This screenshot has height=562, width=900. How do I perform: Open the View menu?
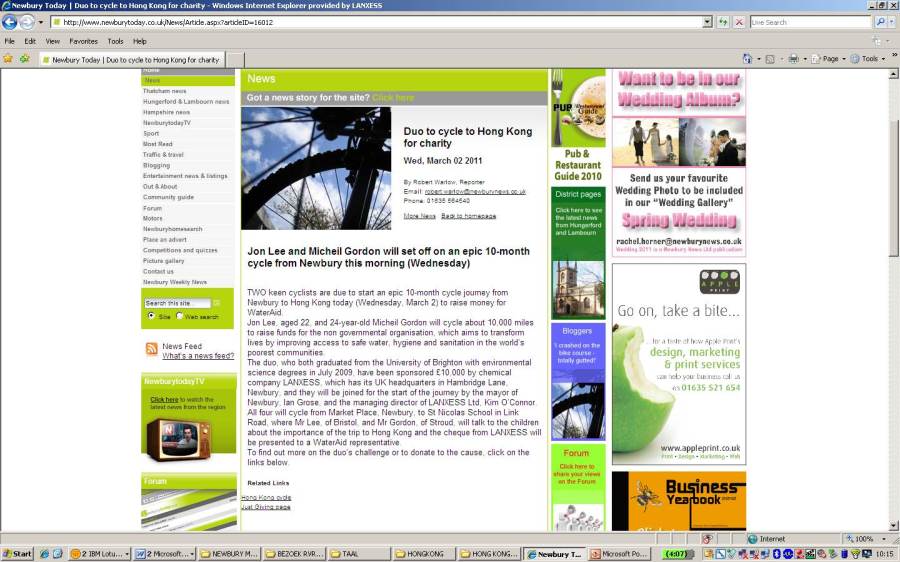53,41
